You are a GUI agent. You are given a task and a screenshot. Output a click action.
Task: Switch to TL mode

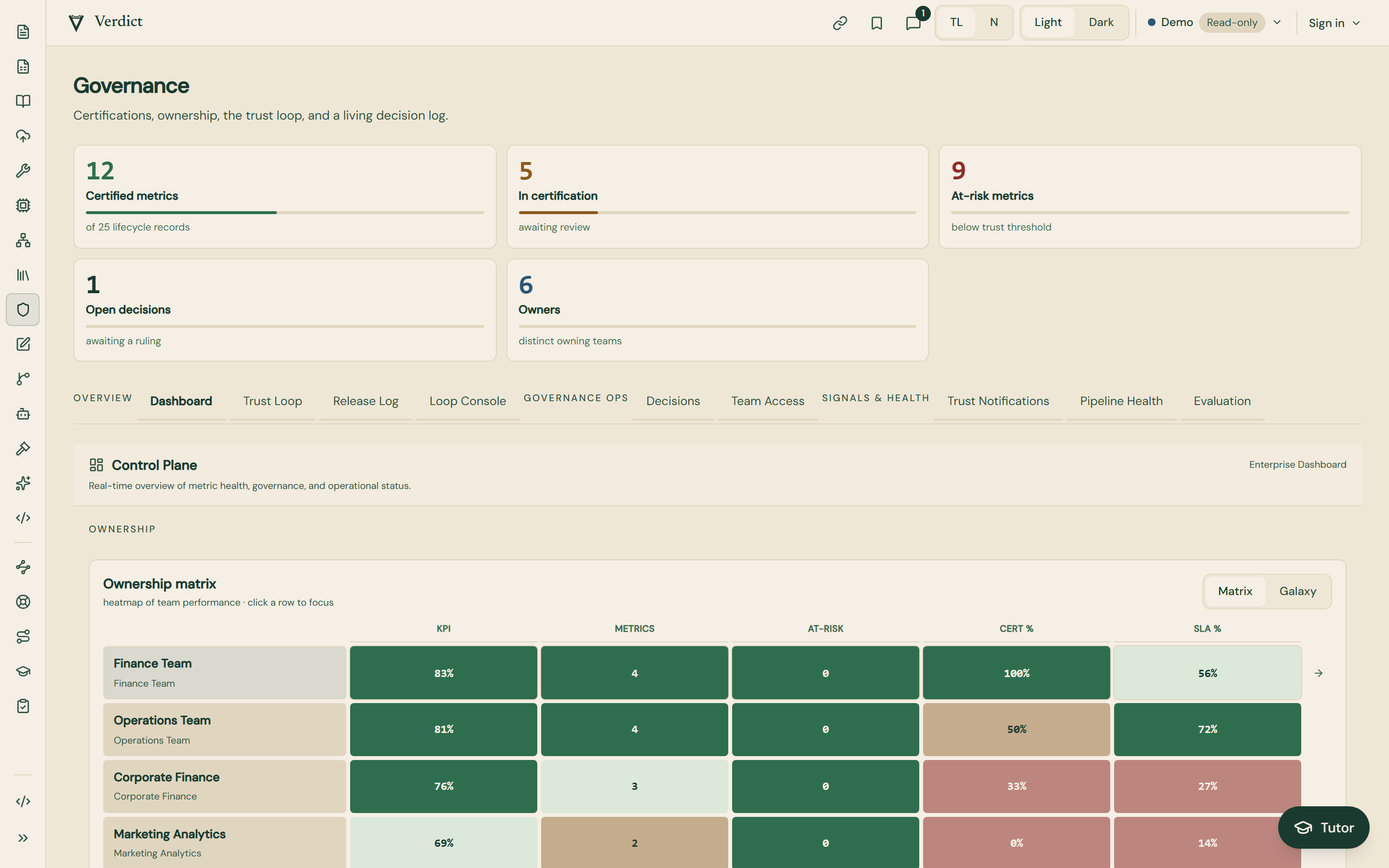tap(956, 22)
